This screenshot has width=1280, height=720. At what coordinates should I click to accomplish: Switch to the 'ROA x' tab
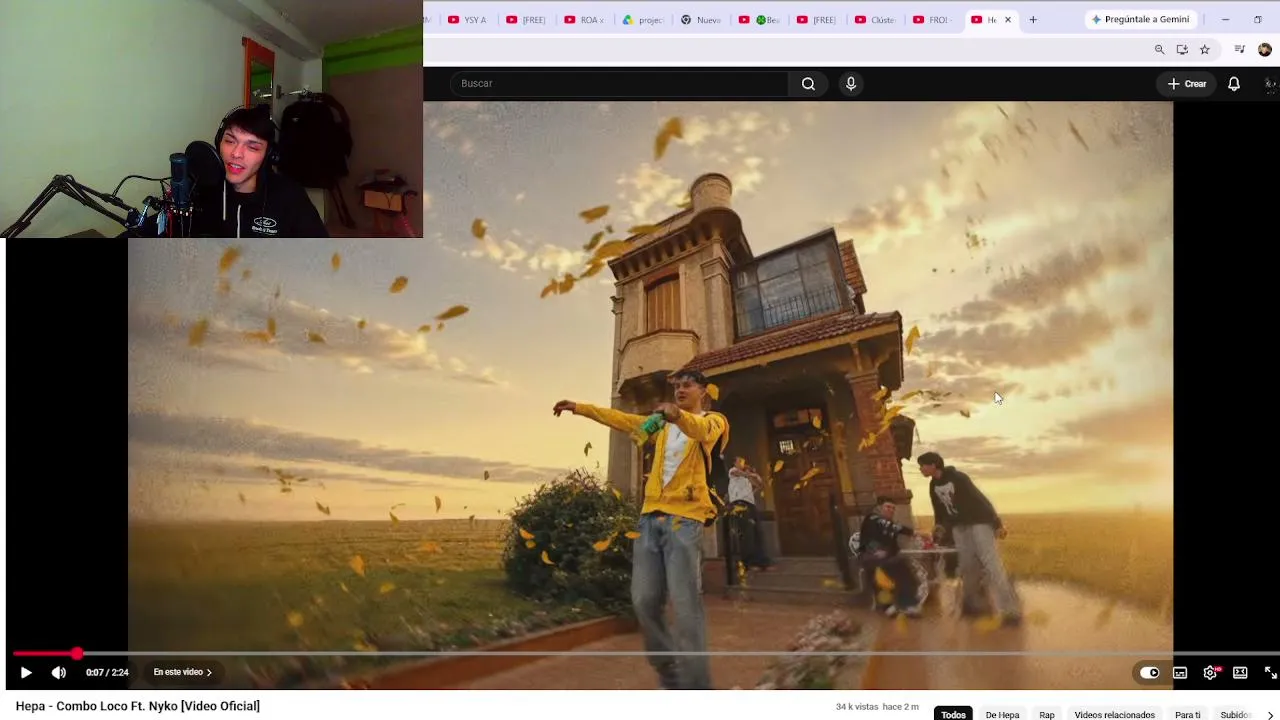point(584,19)
